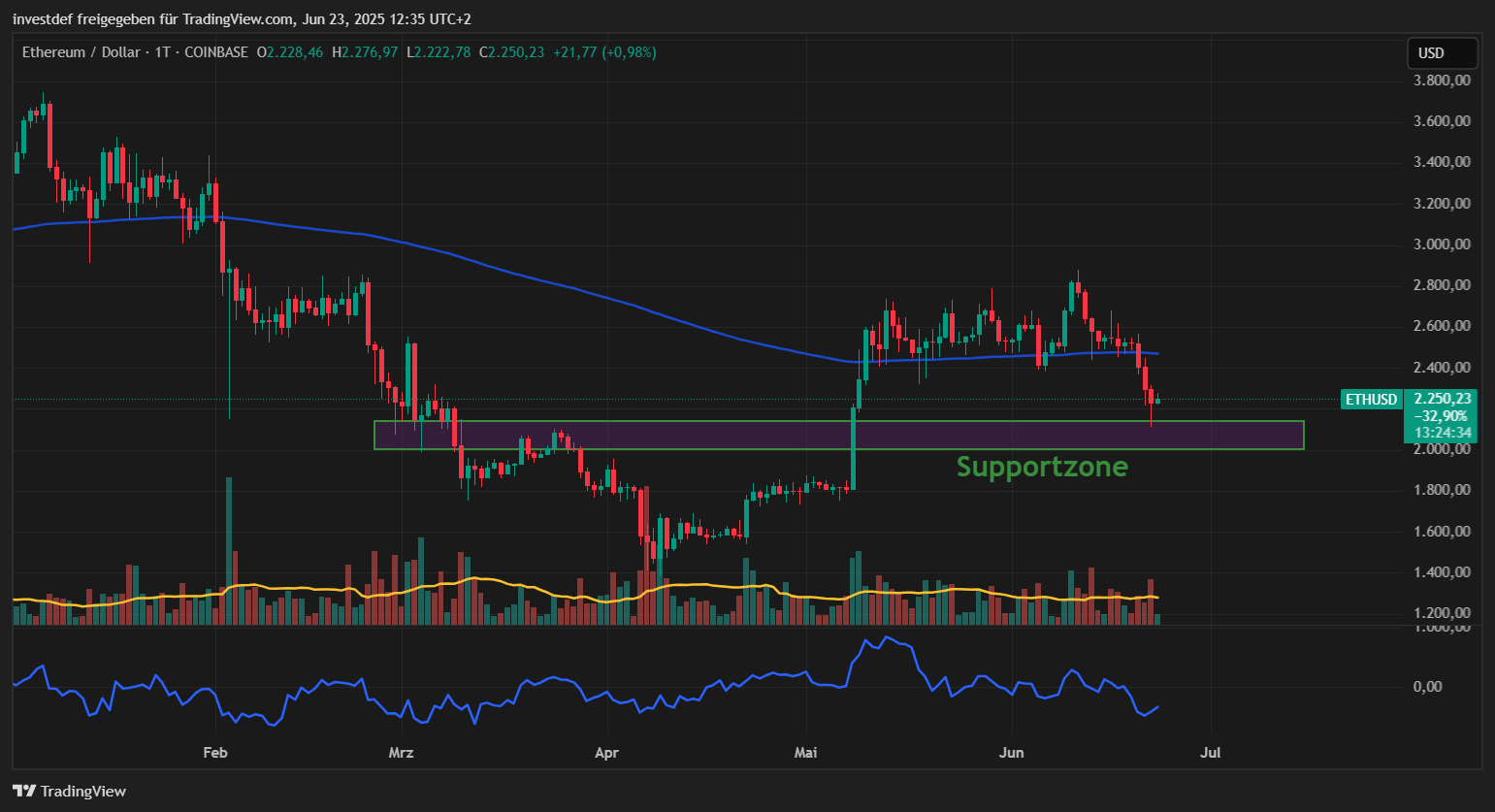Click the 2.000,00 price axis label
Screen dimensions: 1495x812
tap(1443, 449)
